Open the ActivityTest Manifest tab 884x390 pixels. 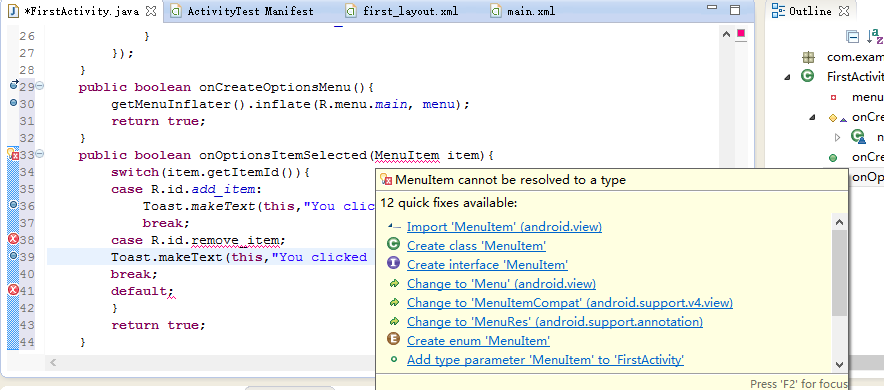tap(250, 11)
